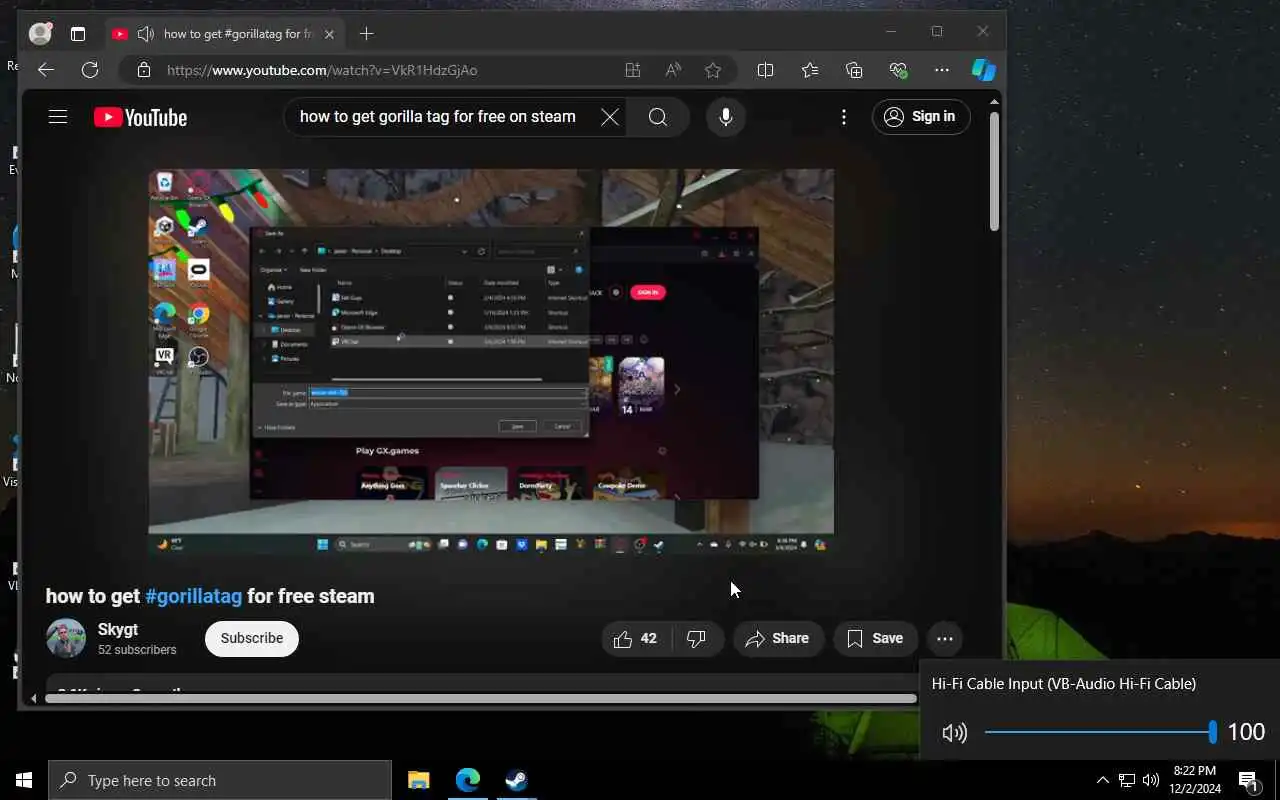Screen dimensions: 1280x800
Task: Click the page horizontal scrollbar
Action: click(481, 698)
